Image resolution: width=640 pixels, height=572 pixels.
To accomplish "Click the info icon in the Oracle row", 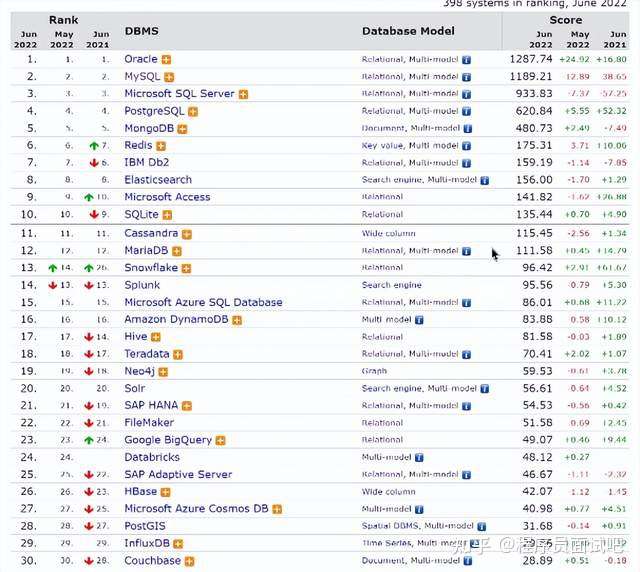I will [x=467, y=60].
